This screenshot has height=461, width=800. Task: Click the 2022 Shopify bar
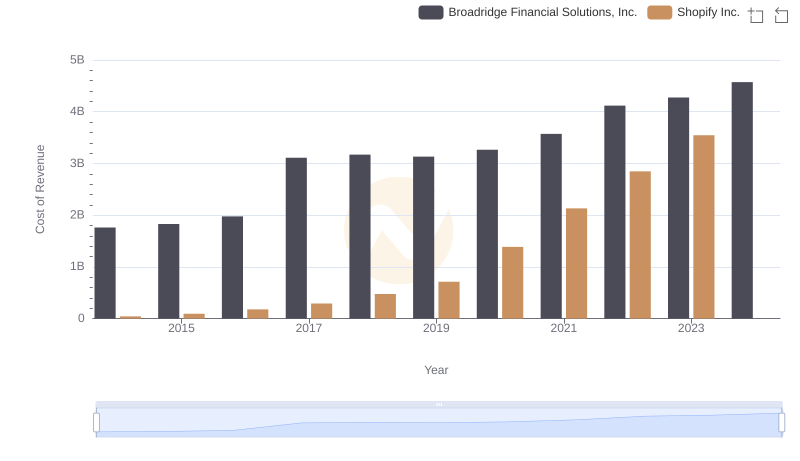640,245
